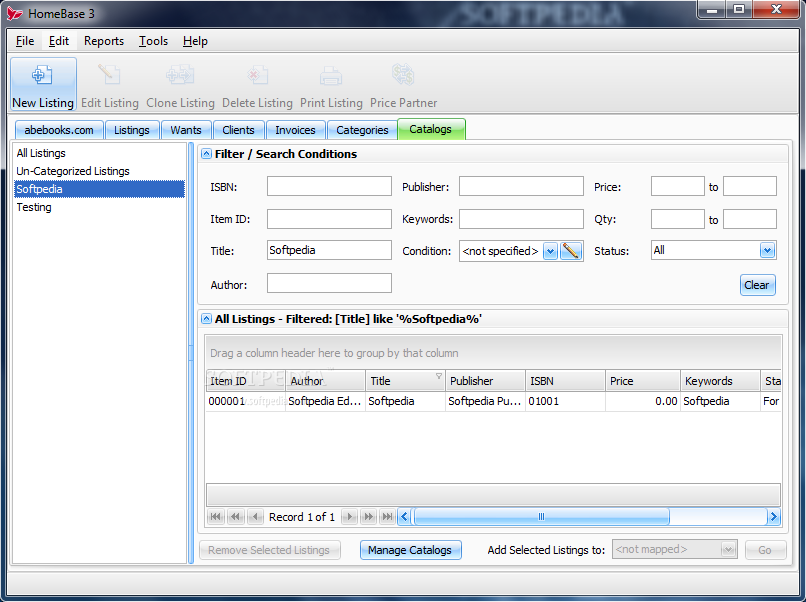The height and width of the screenshot is (602, 806).
Task: Click the Keywords input field
Action: (521, 218)
